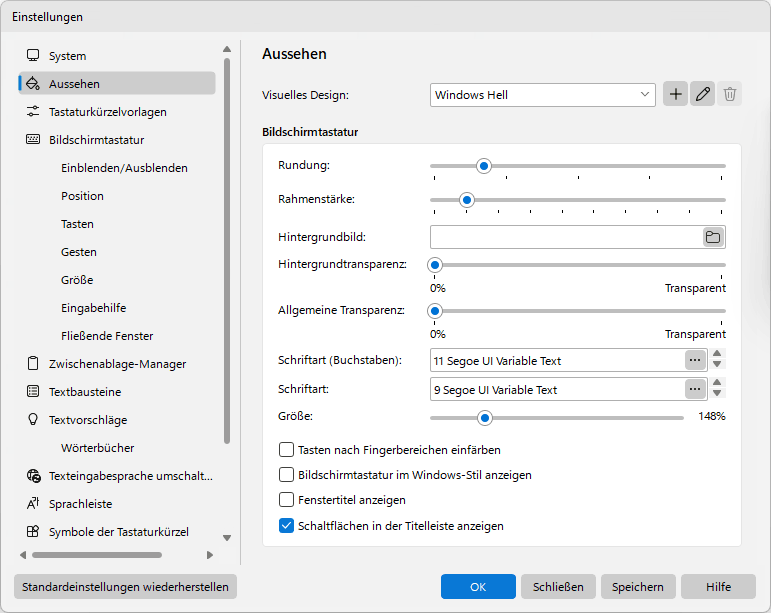Click into the Hintergrundbild path field

pos(566,237)
